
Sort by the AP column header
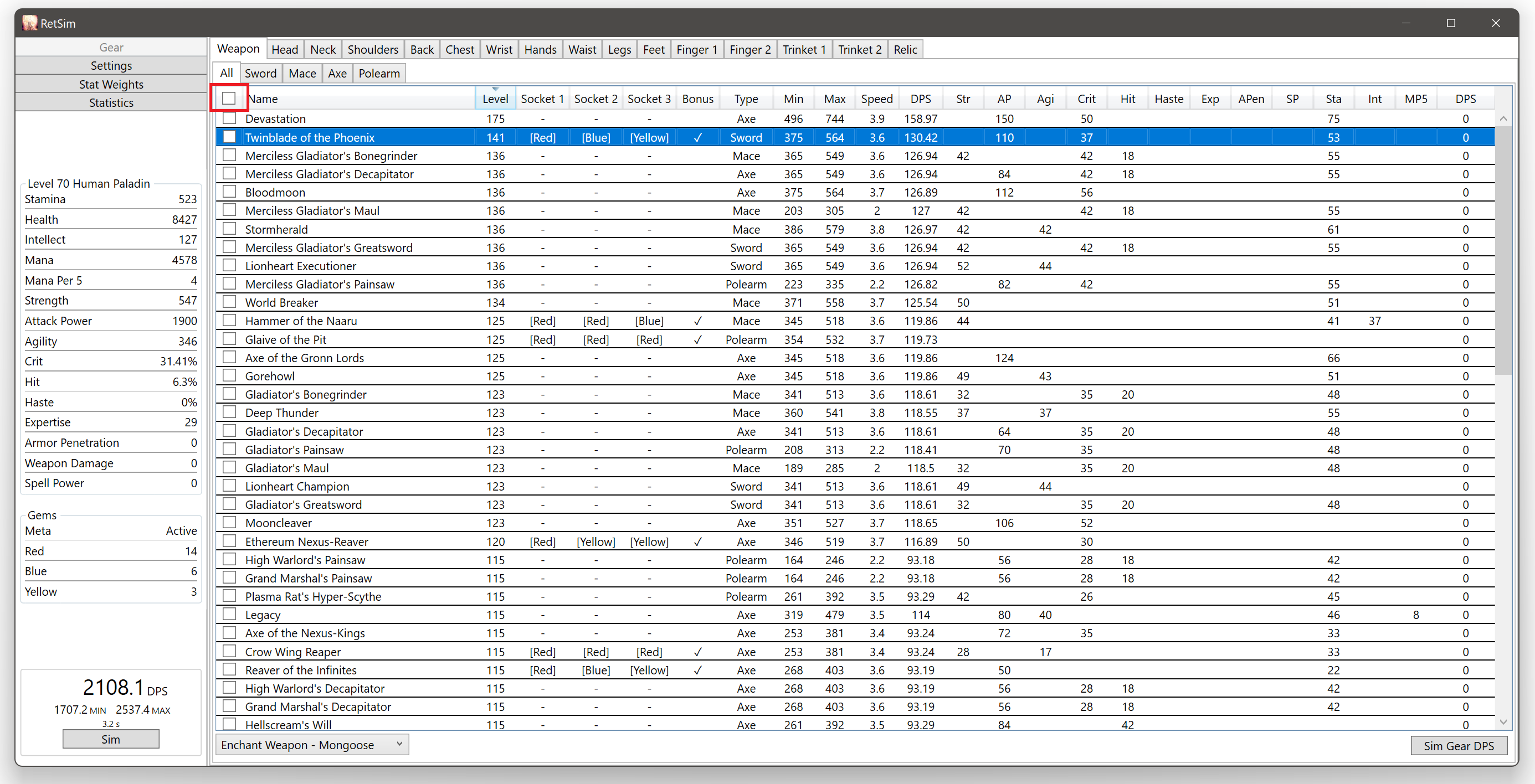1004,99
